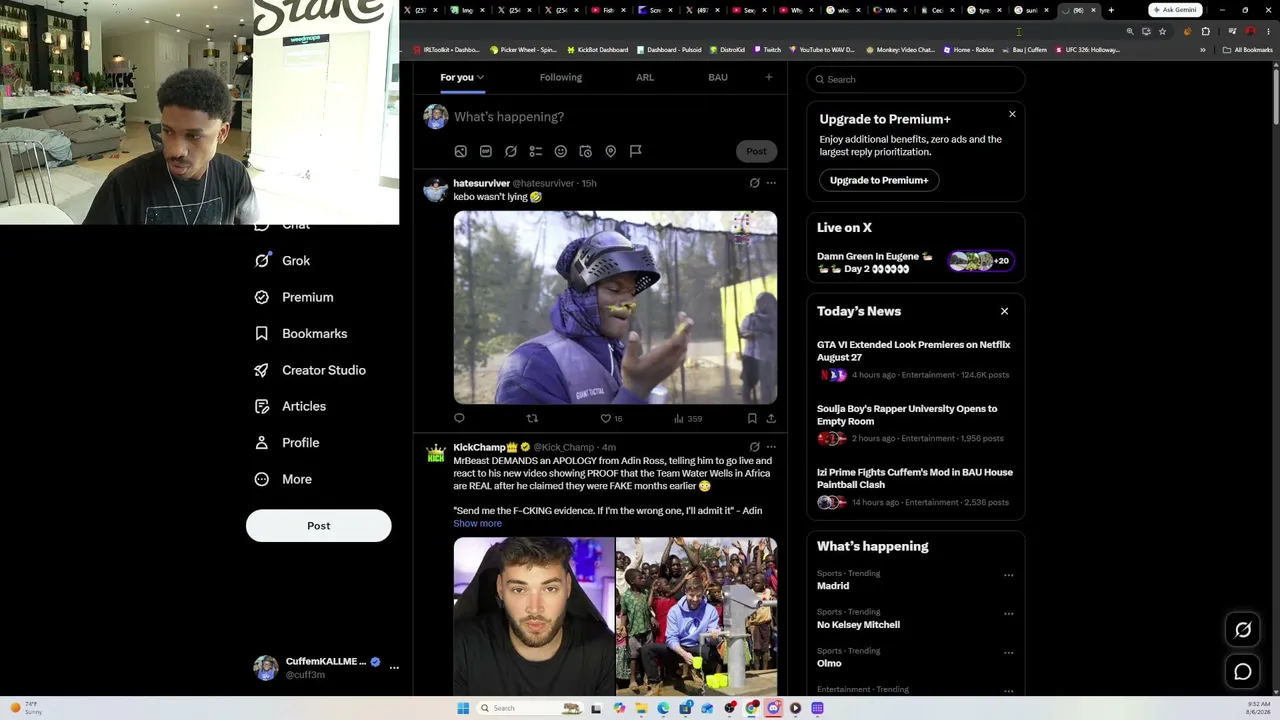The image size is (1280, 720).
Task: Open Chrome extensions puzzle icon
Action: coord(1205,31)
